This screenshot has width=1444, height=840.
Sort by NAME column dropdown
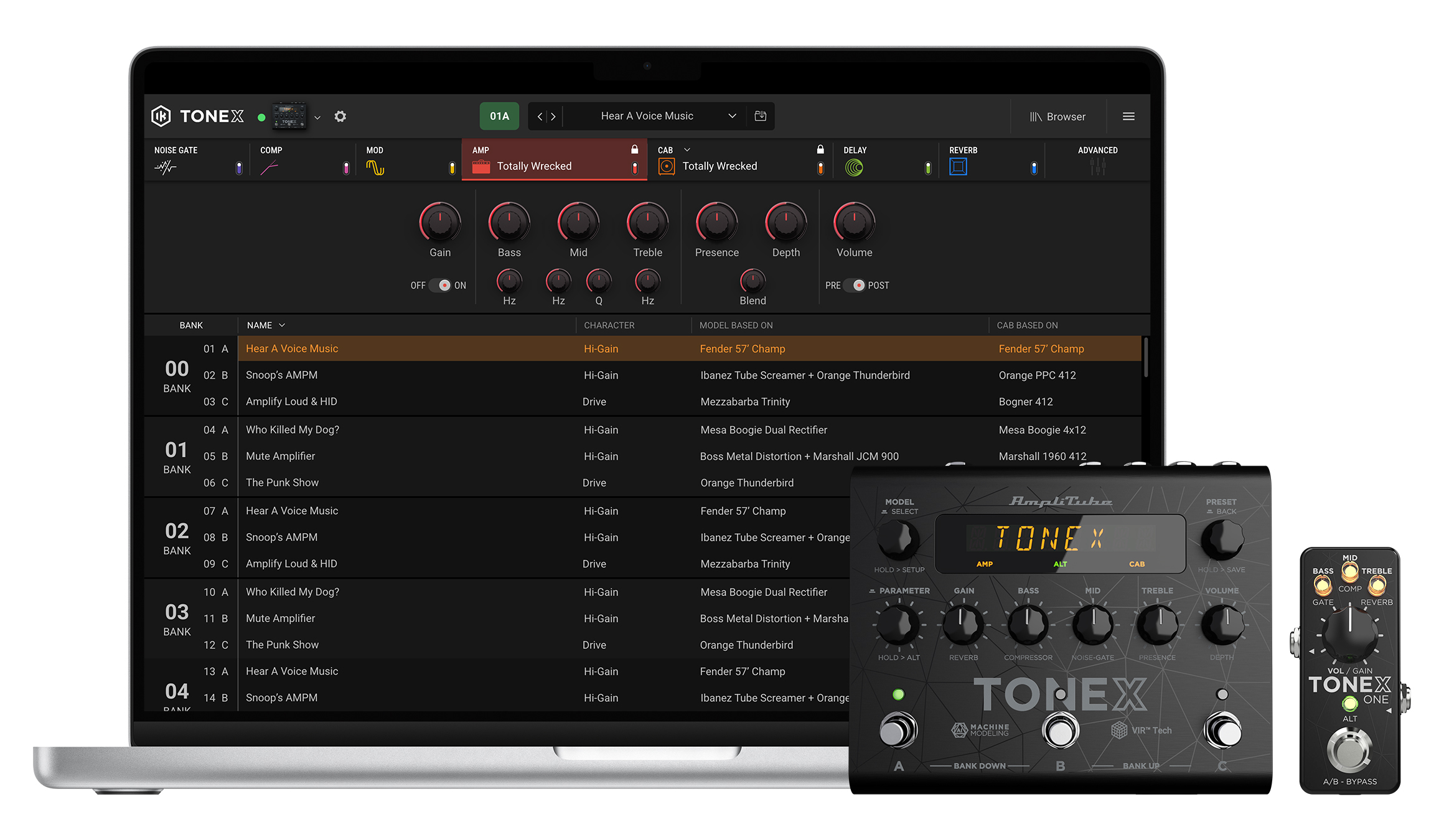pyautogui.click(x=266, y=325)
